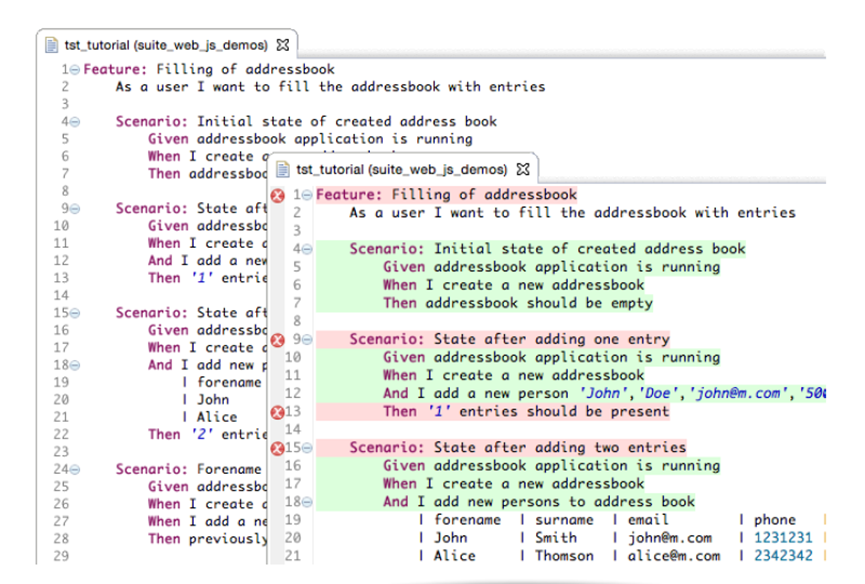This screenshot has width=865, height=584.
Task: Click "Then '1' entries should be present" text in the front editor
Action: (526, 412)
